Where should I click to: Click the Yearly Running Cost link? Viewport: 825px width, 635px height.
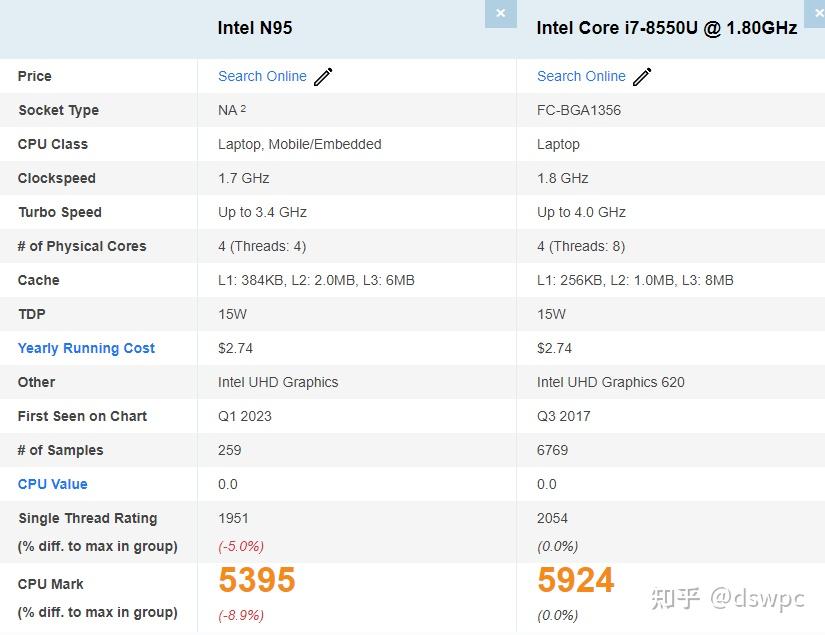(x=86, y=348)
